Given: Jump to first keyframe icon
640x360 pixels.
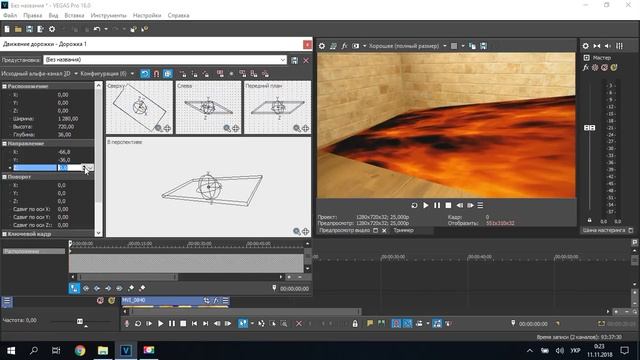Looking at the screenshot, I should point(86,288).
